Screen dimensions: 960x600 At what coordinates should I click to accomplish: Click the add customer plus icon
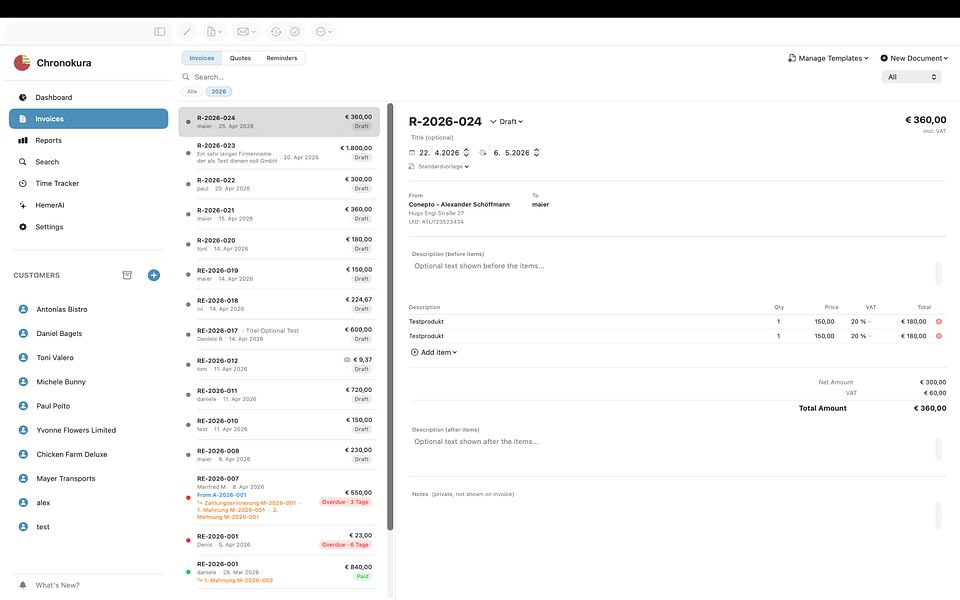[x=154, y=276]
